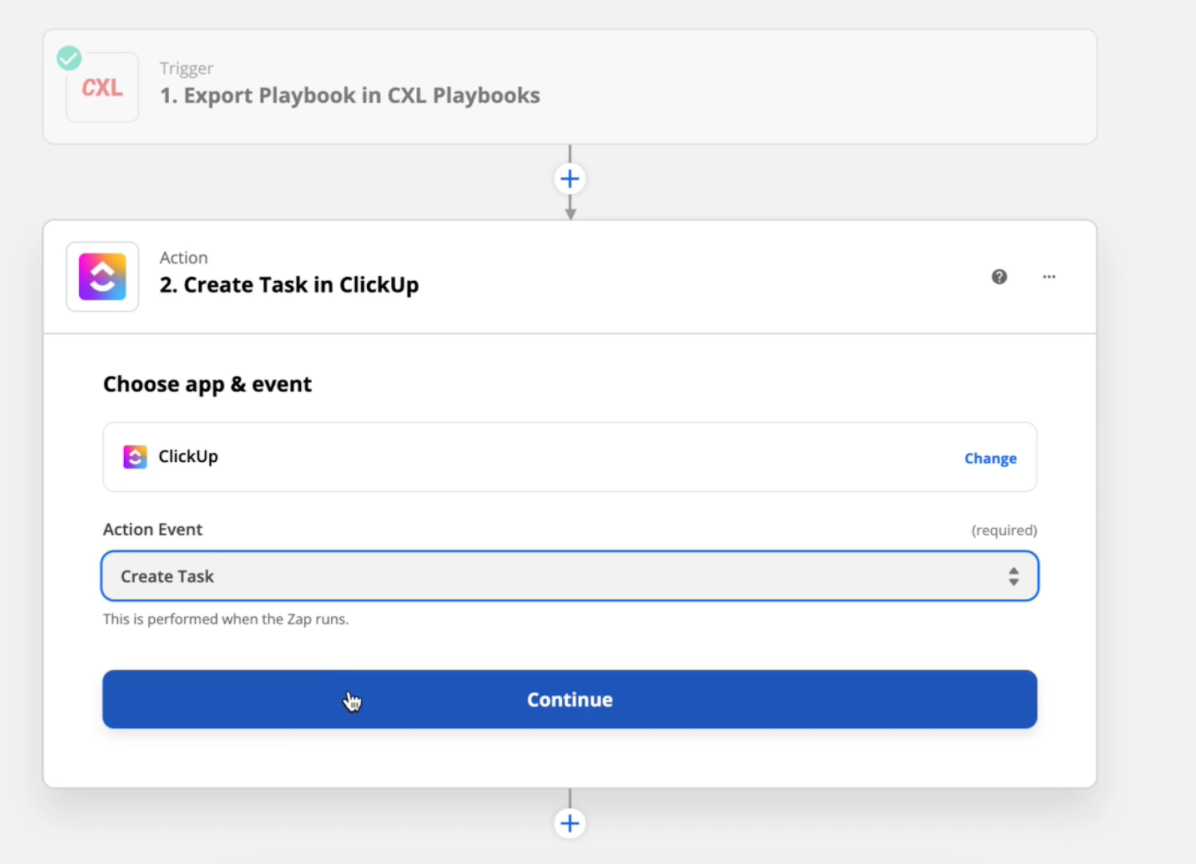The height and width of the screenshot is (864, 1196).
Task: Click the Action Event field label
Action: click(x=152, y=530)
